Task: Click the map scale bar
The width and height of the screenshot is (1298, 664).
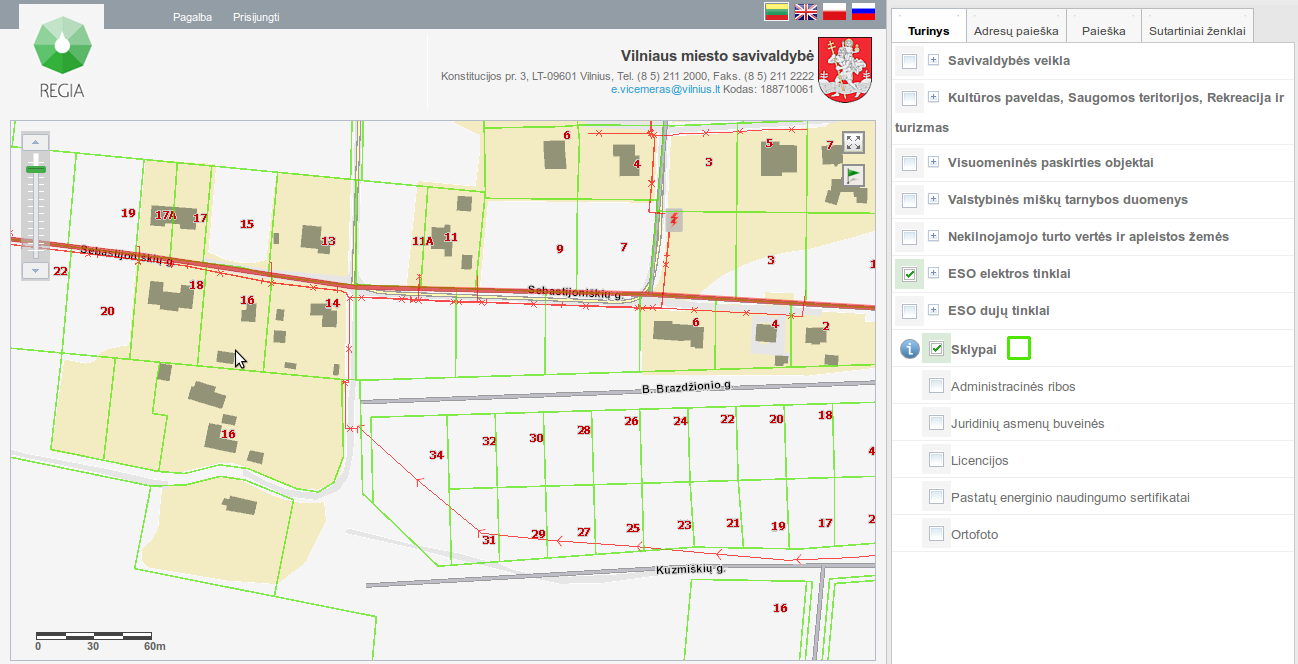Action: click(94, 635)
